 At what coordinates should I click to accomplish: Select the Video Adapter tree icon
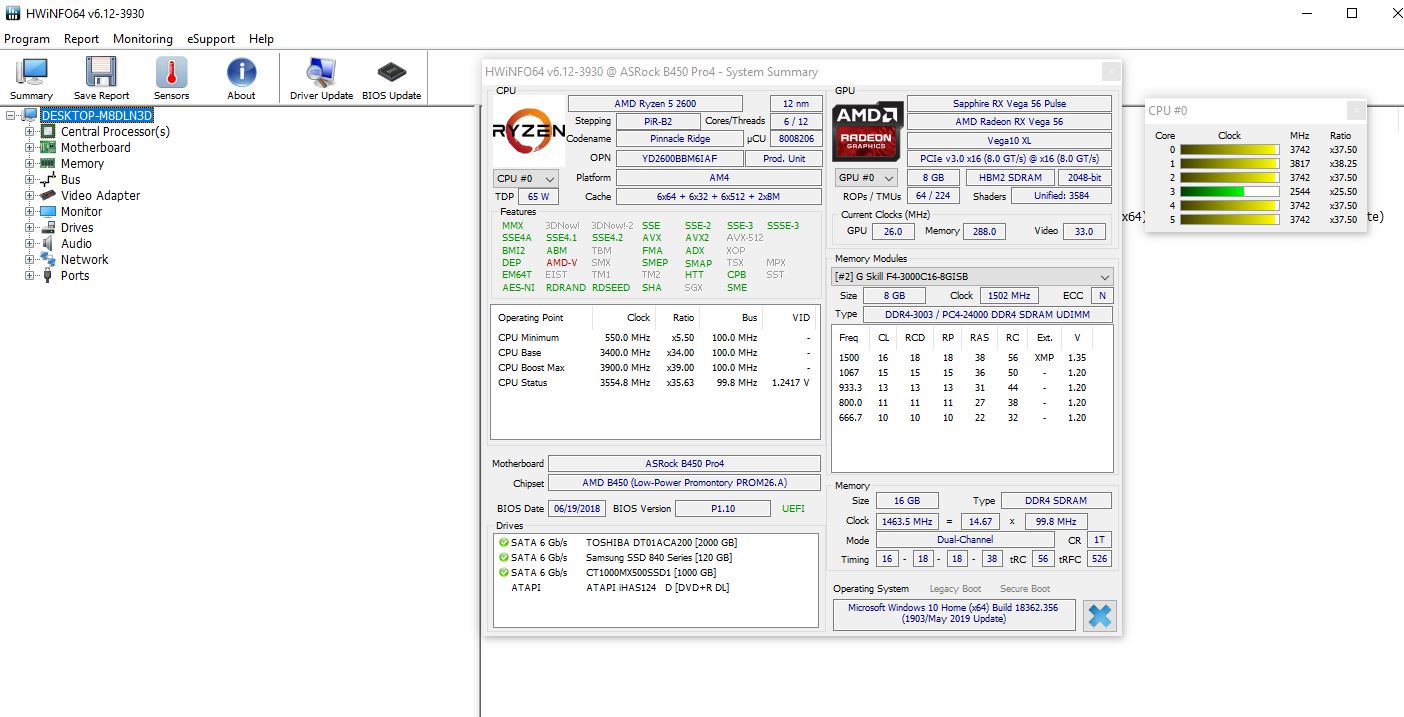(48, 195)
